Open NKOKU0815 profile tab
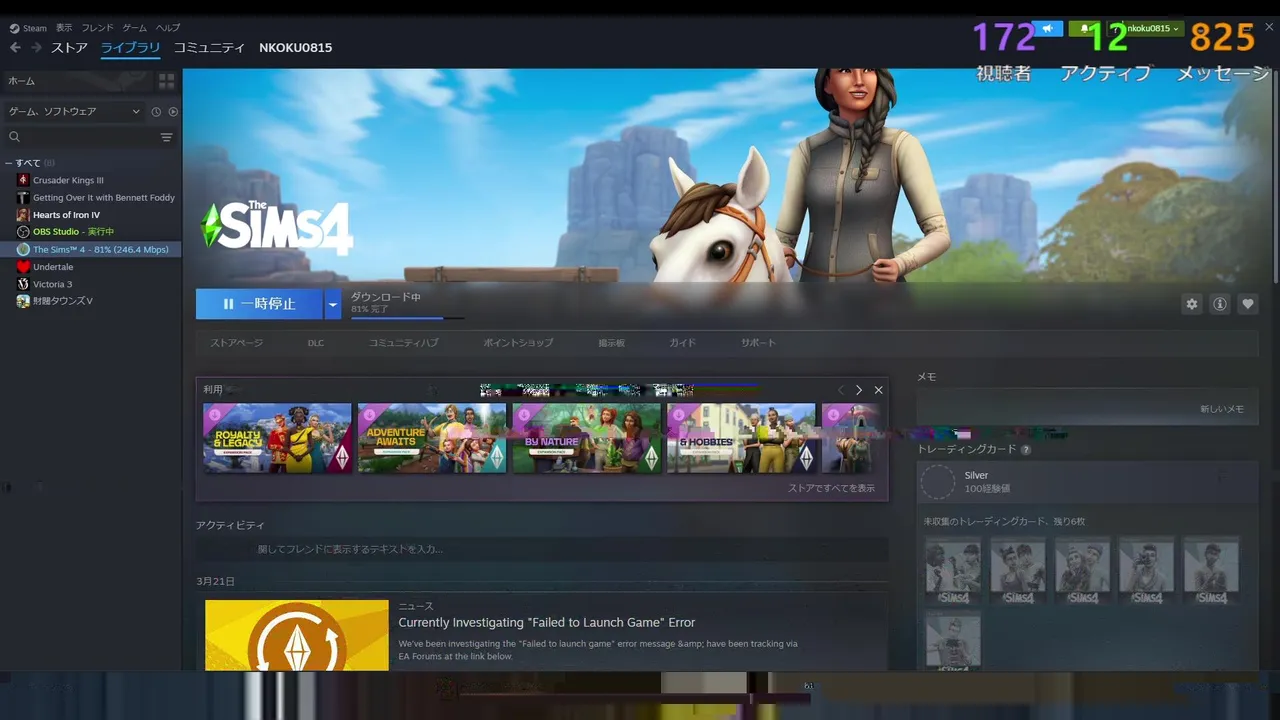1280x720 pixels. point(295,48)
